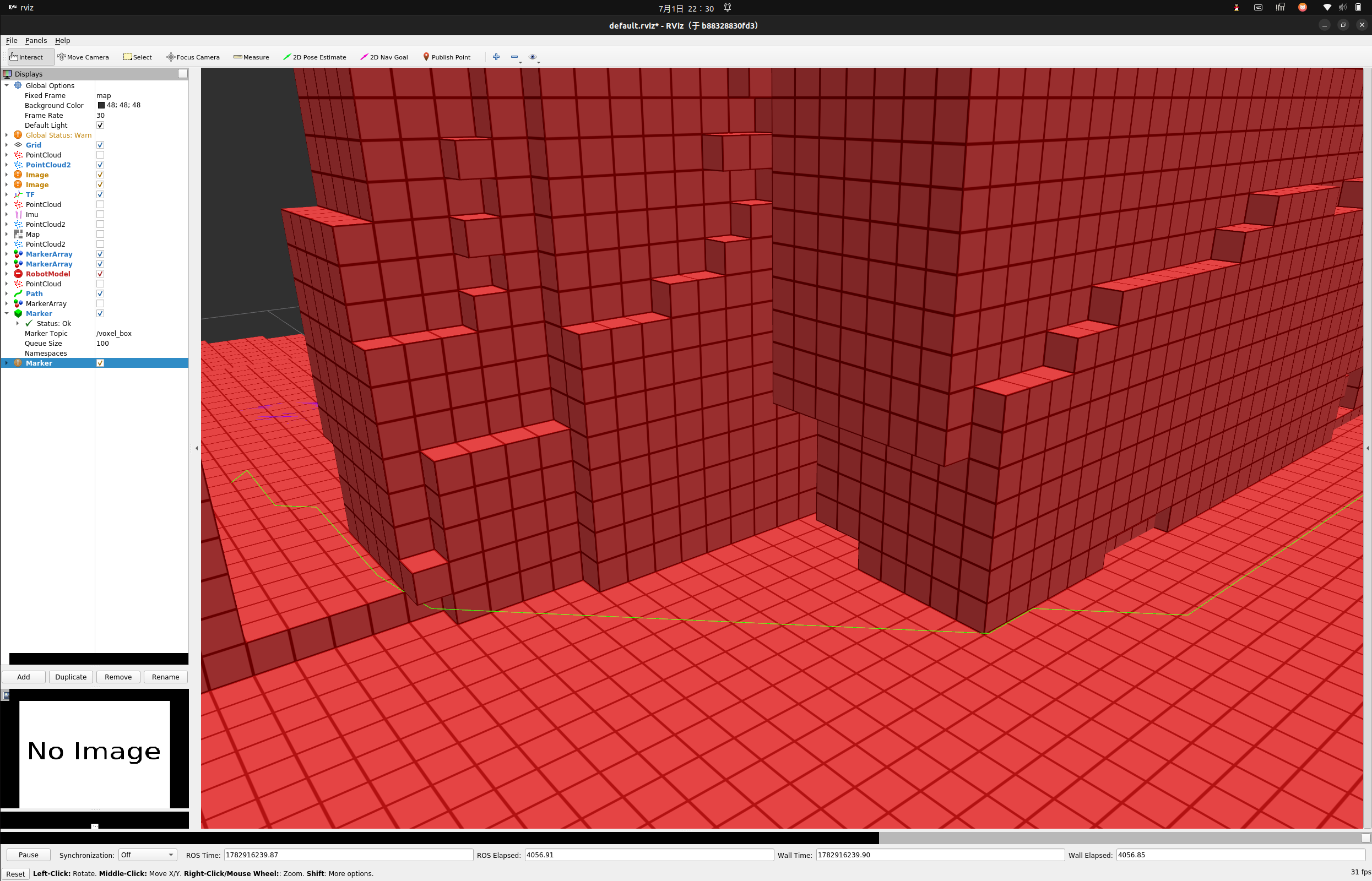
Task: Hide the Path display via checkbox
Action: click(x=100, y=293)
